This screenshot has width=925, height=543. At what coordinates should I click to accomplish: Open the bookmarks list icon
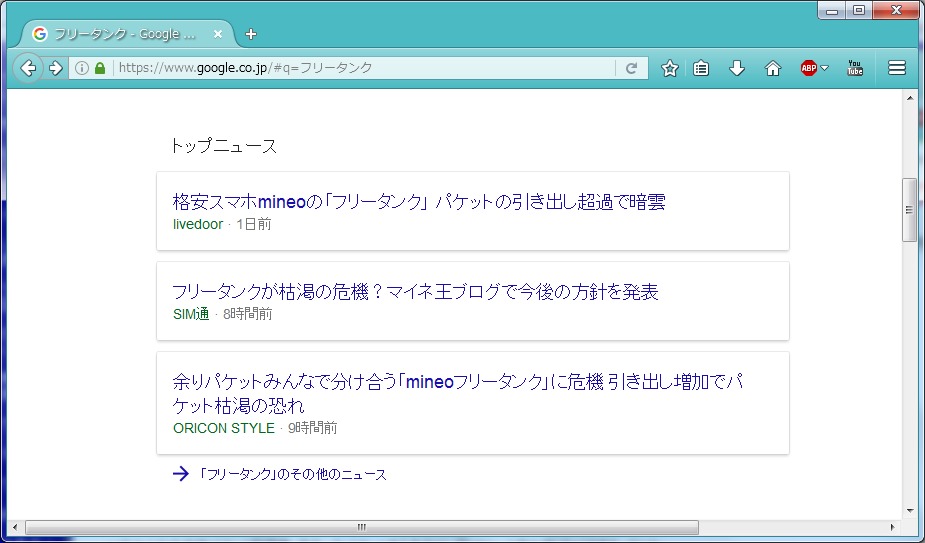(702, 68)
